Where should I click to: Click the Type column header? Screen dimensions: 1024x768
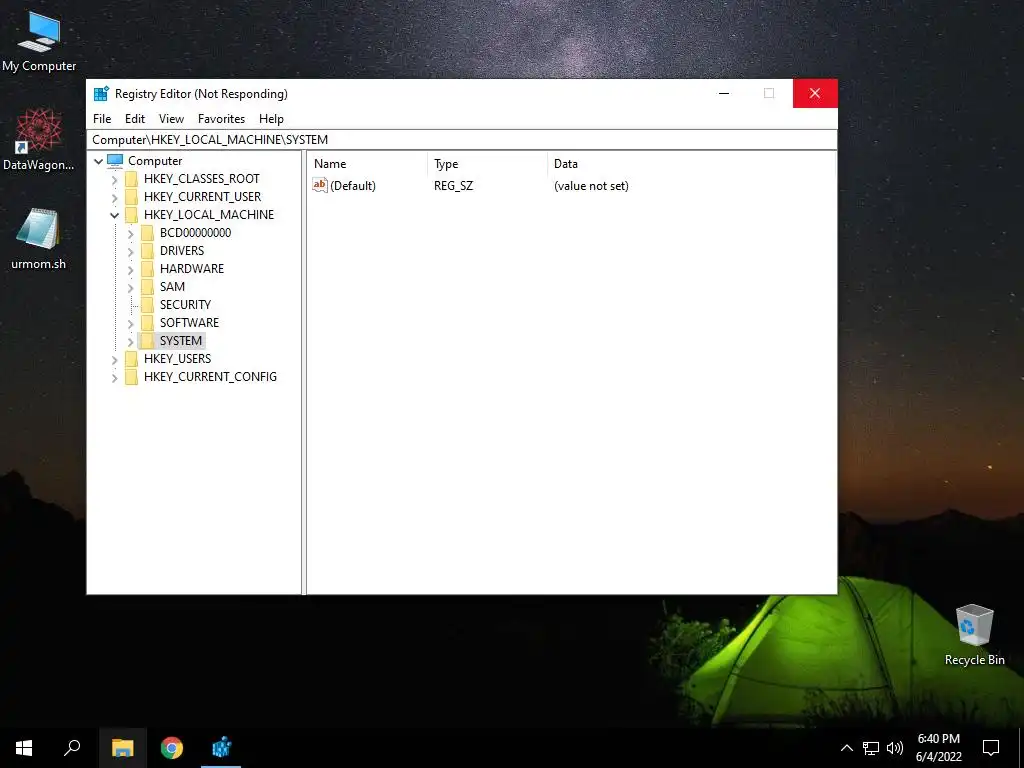(x=487, y=164)
